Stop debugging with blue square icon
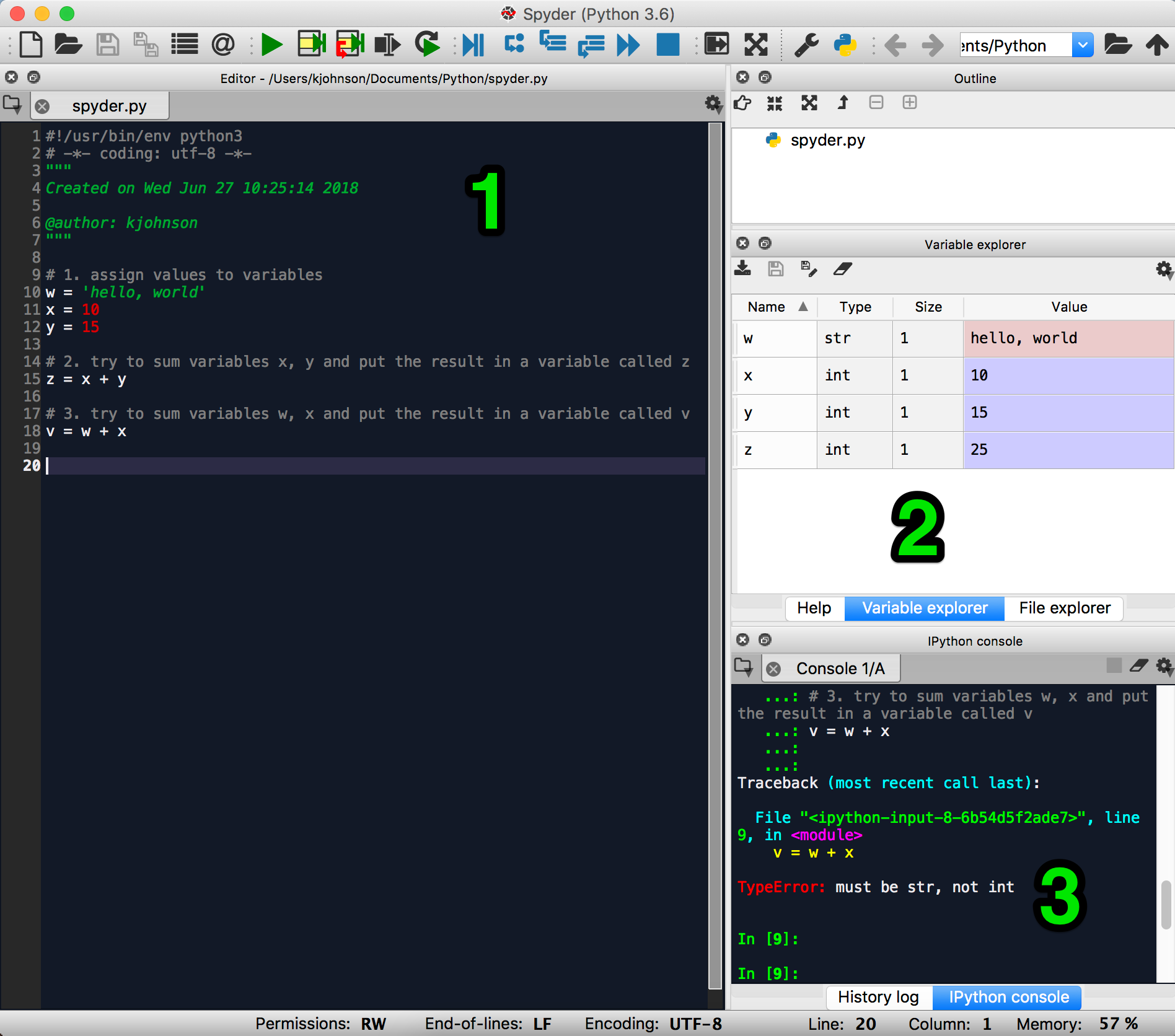Image resolution: width=1175 pixels, height=1036 pixels. (668, 45)
